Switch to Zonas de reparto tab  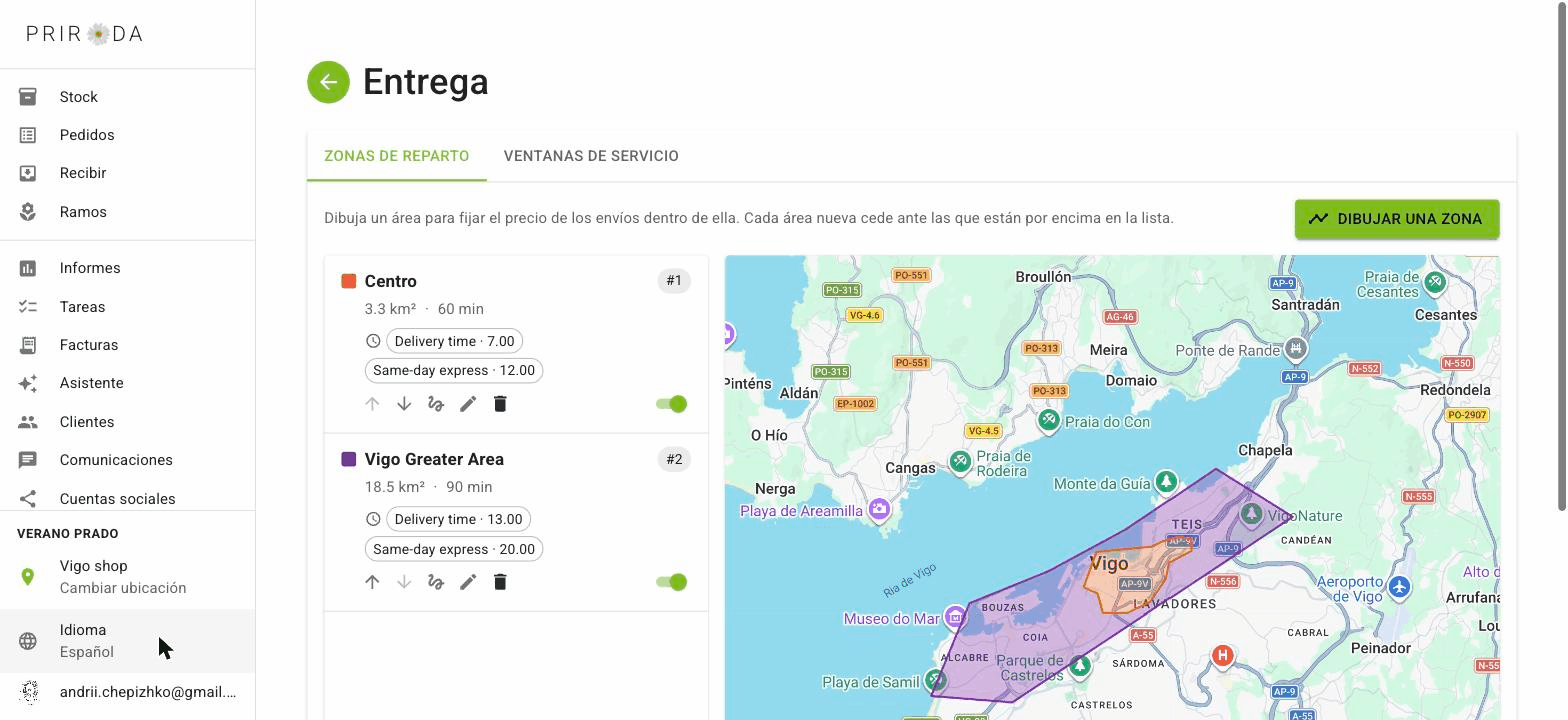[x=397, y=156]
